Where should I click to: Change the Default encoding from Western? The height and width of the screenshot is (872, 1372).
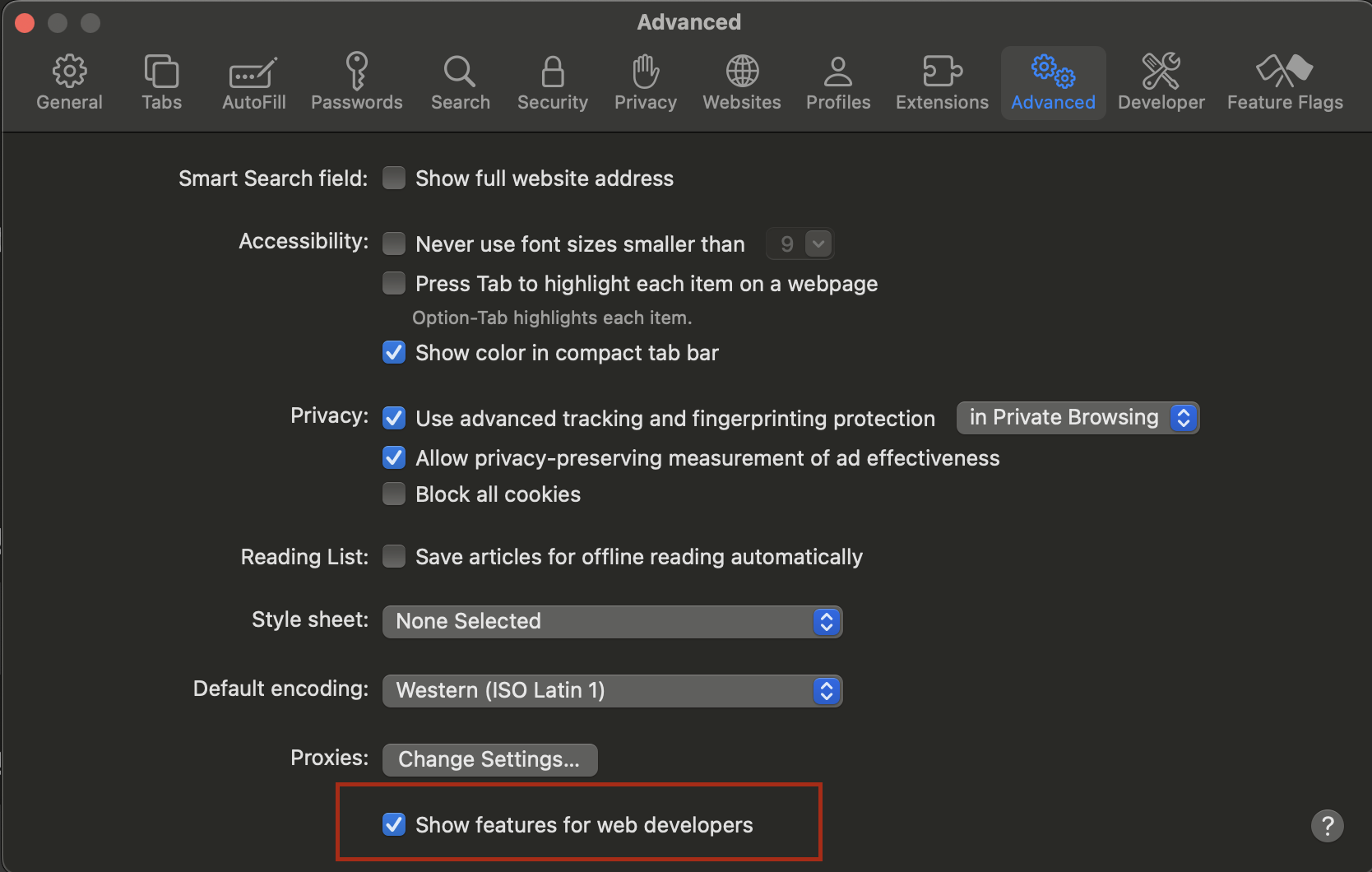pyautogui.click(x=612, y=690)
